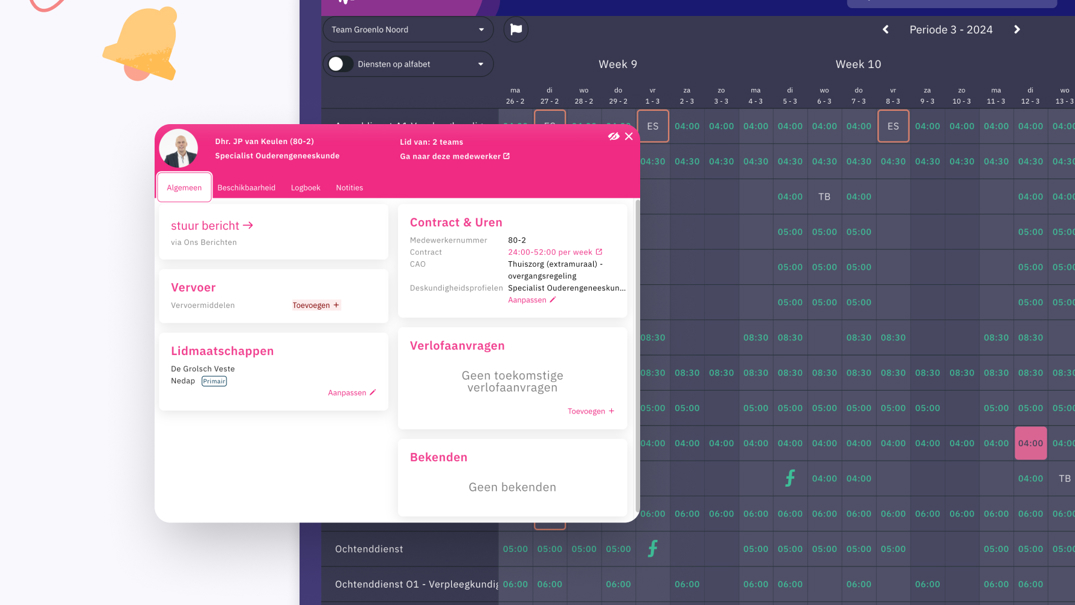Switch to the Beschikbaarheid tab
The image size is (1075, 605).
[x=246, y=188]
